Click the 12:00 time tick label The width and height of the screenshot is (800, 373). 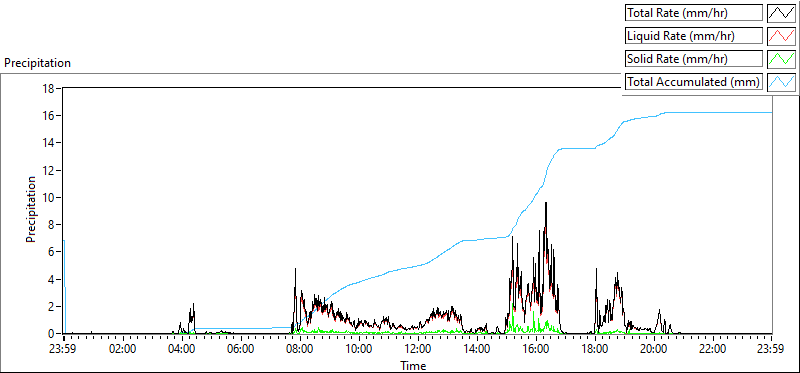click(x=418, y=350)
